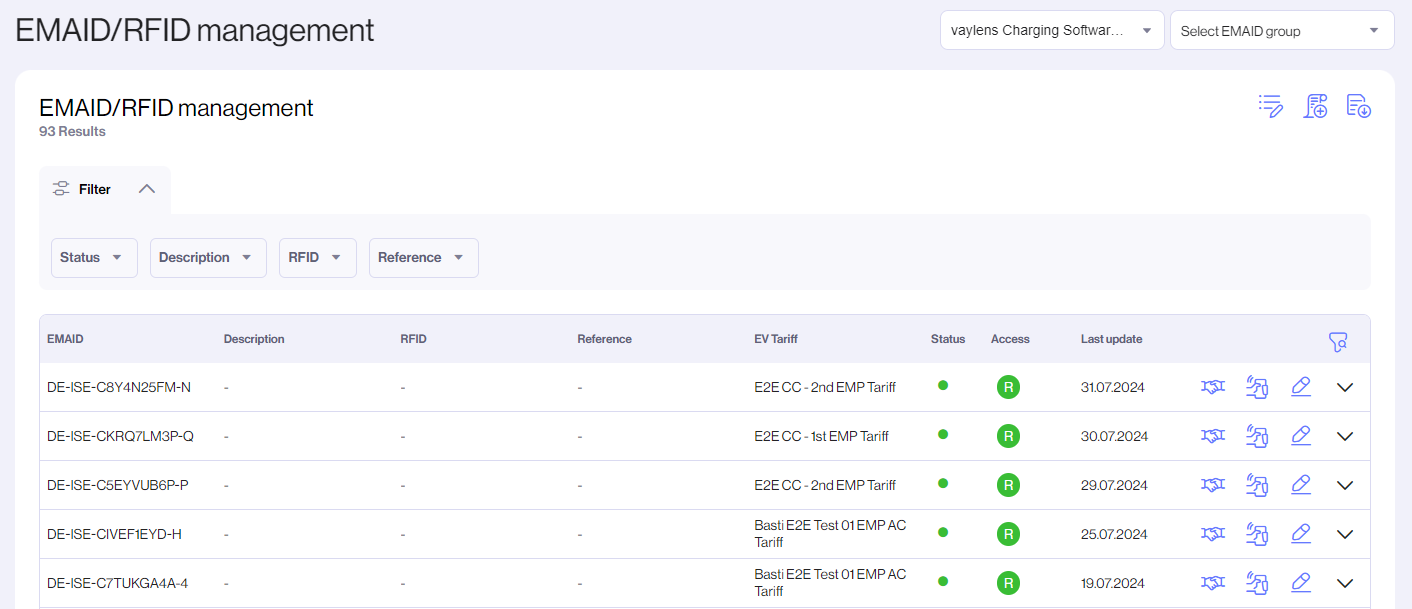Click RFID card tap icon for DE-ISE-CKRQ7LM3P-Q
This screenshot has height=609, width=1412.
tap(1257, 436)
